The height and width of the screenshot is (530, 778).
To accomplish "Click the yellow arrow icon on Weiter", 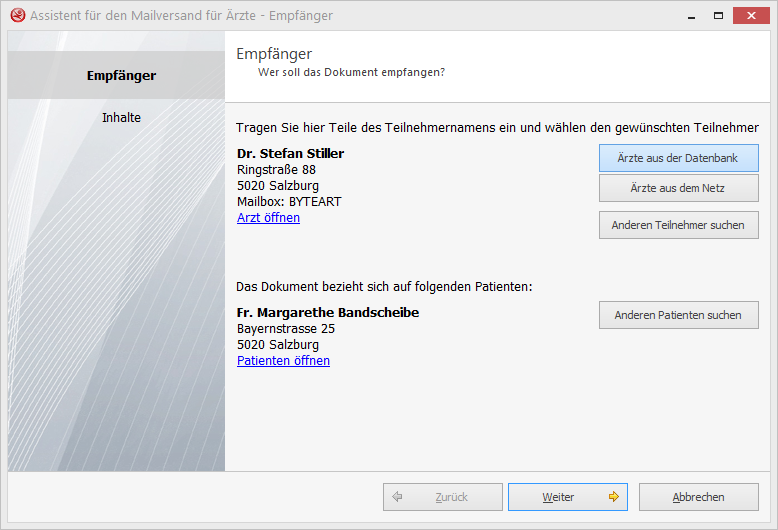I will pos(613,497).
